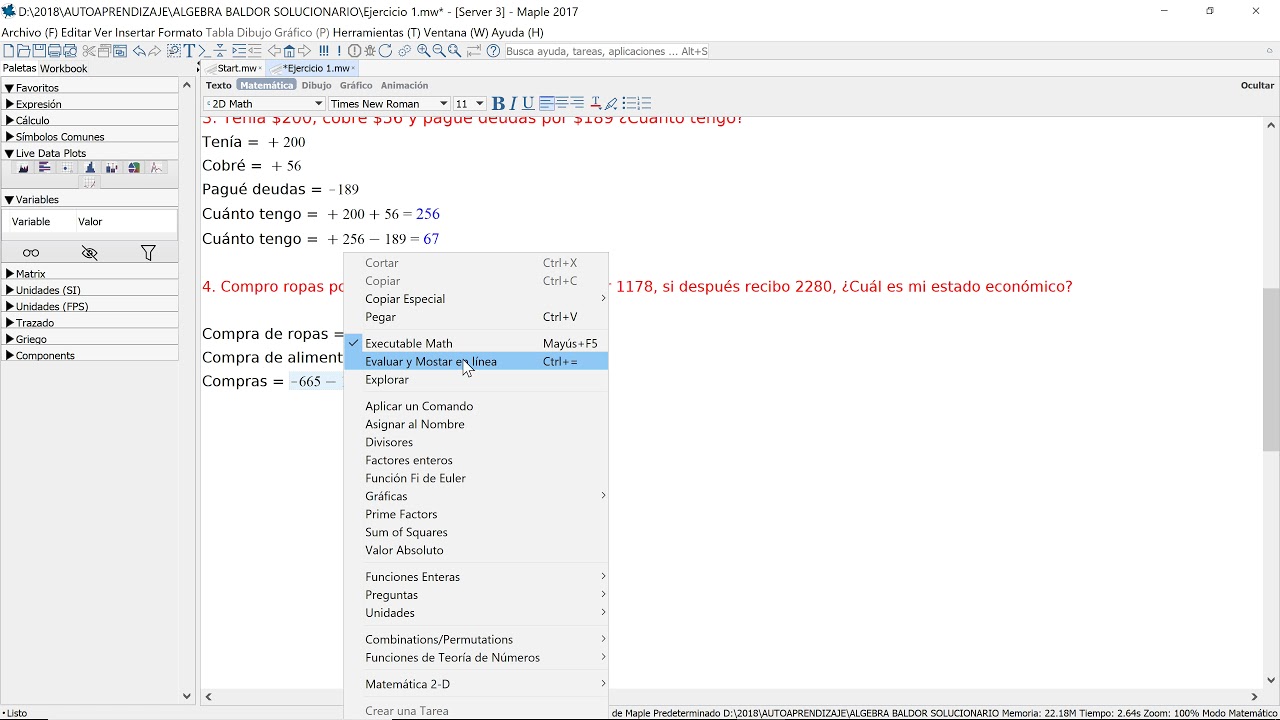Screen dimensions: 1280x720
Task: Select pie chart icon in Live Data Plots
Action: 134,168
